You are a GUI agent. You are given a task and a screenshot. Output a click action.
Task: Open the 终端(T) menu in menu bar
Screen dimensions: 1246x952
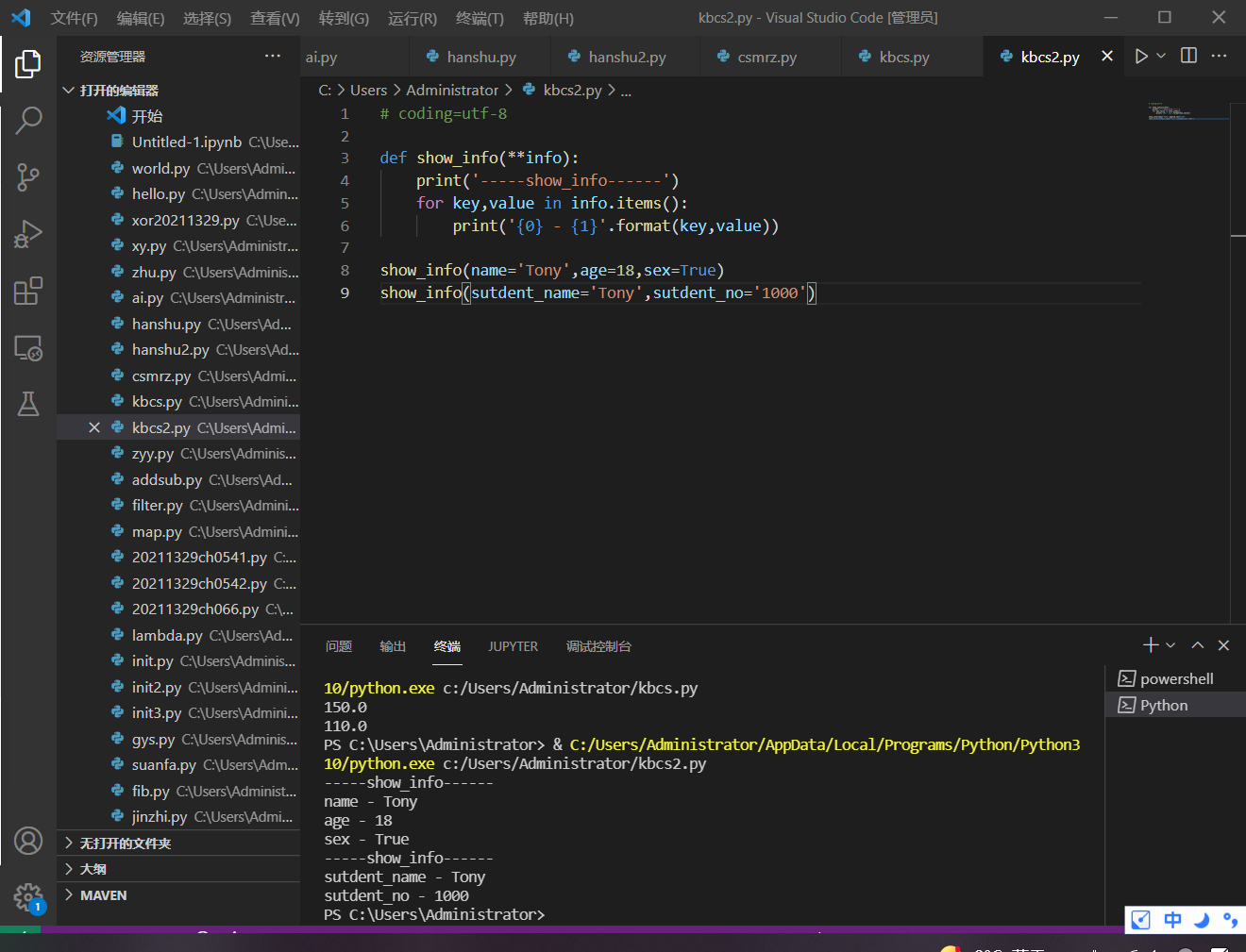[x=480, y=18]
